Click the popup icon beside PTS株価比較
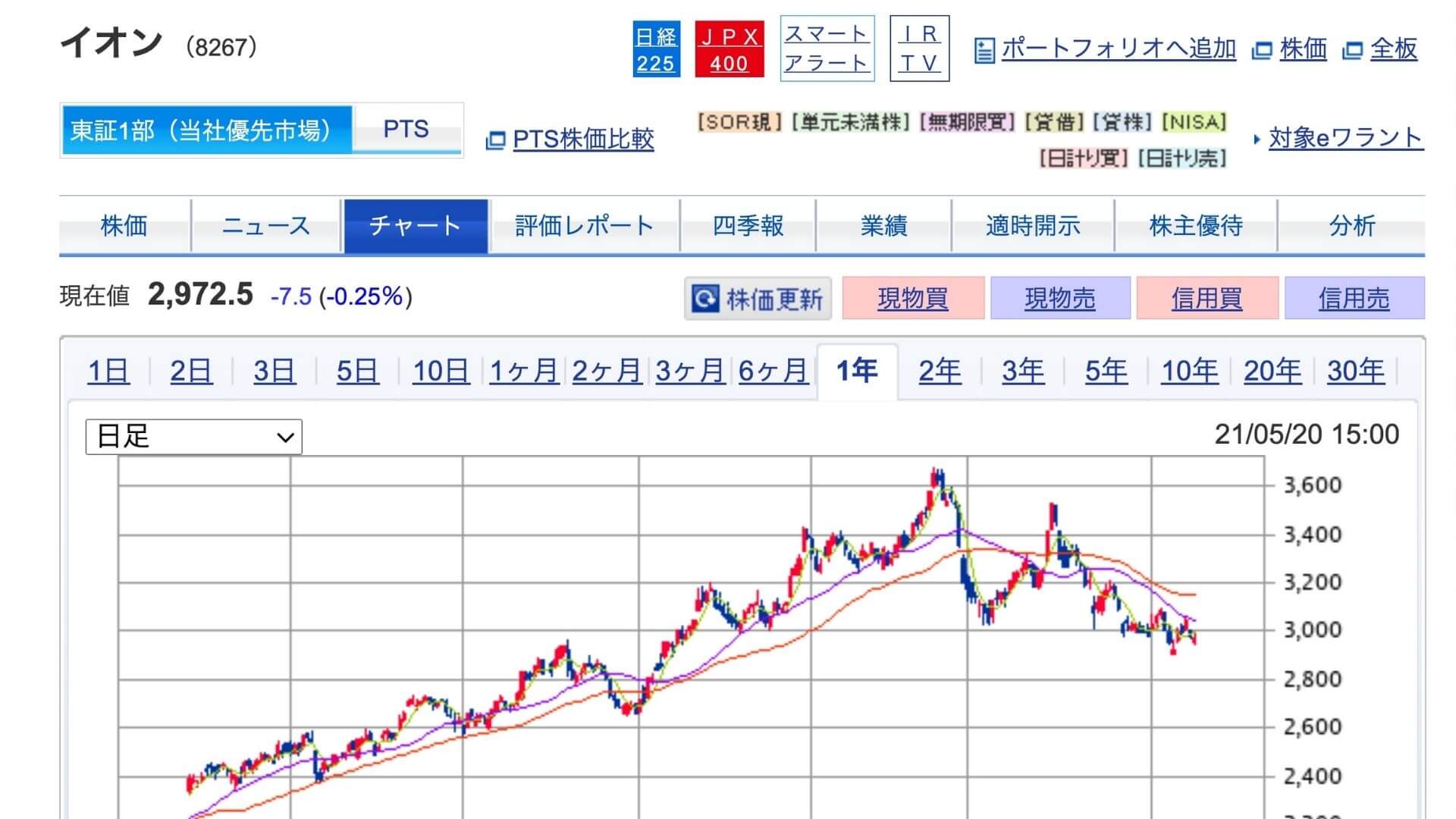The height and width of the screenshot is (819, 1456). [x=494, y=140]
